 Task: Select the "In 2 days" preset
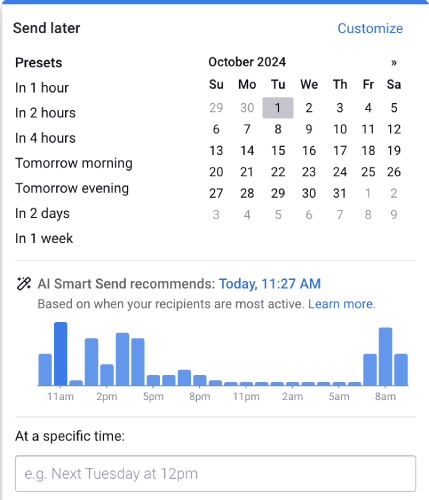coord(42,213)
